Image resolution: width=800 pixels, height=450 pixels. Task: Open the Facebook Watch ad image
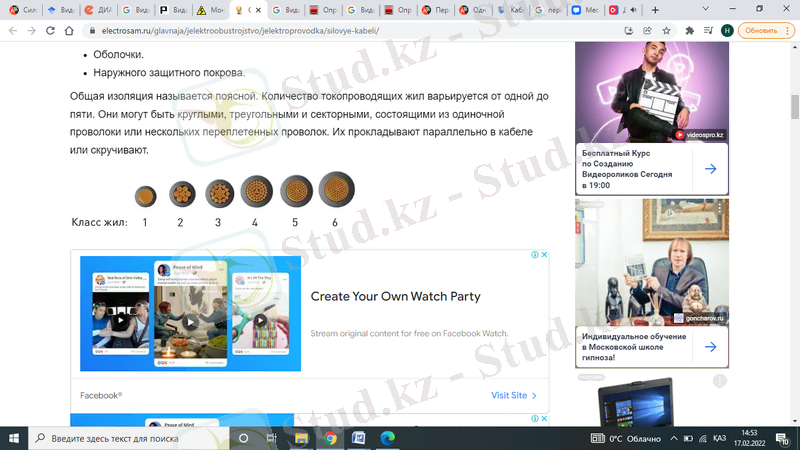coord(190,313)
